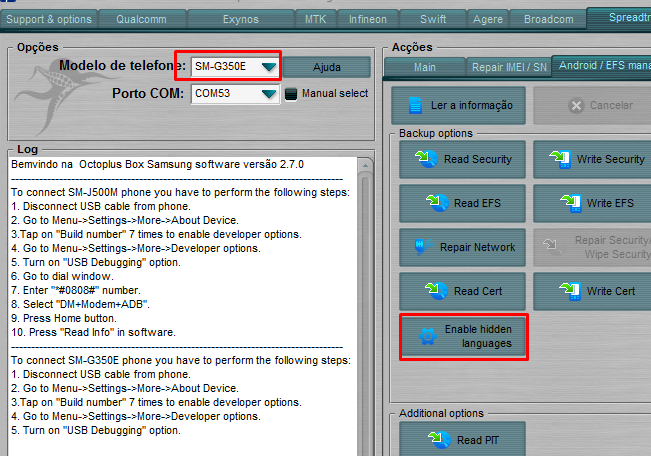Click the gear icon on Enable hidden languages
The height and width of the screenshot is (456, 651).
point(428,336)
